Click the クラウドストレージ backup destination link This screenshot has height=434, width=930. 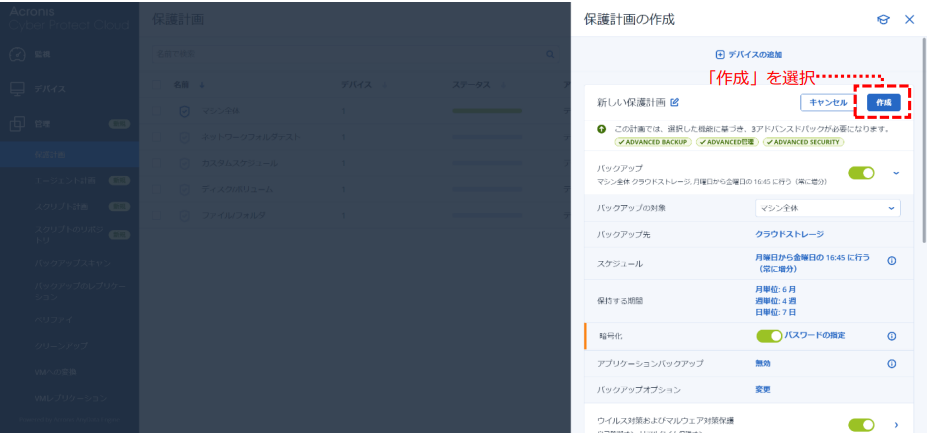[789, 234]
